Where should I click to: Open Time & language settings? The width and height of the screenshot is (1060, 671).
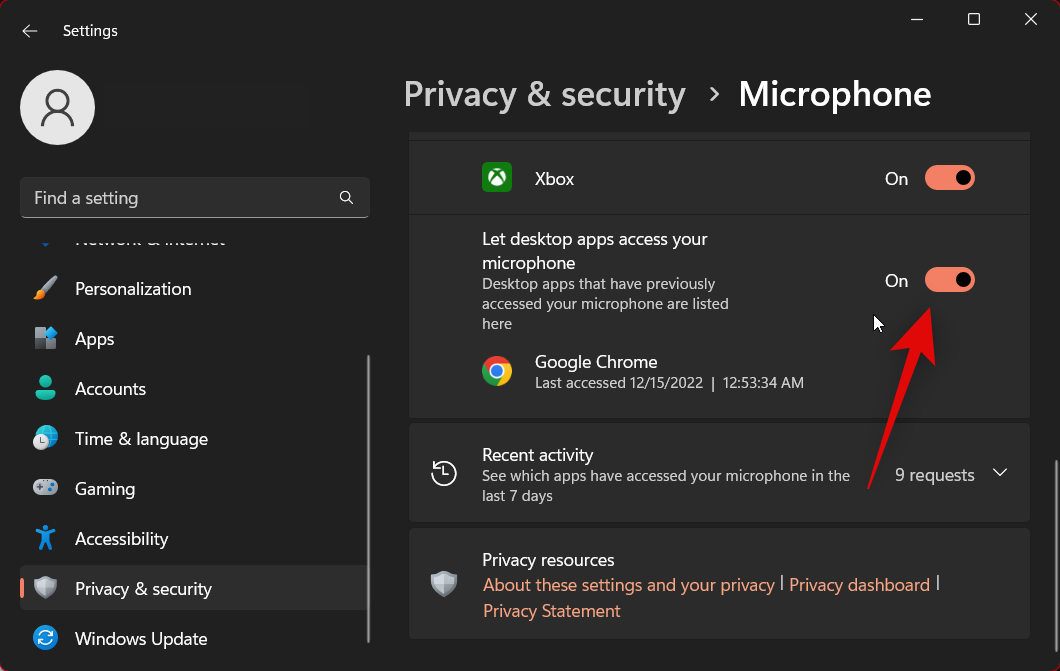point(141,439)
